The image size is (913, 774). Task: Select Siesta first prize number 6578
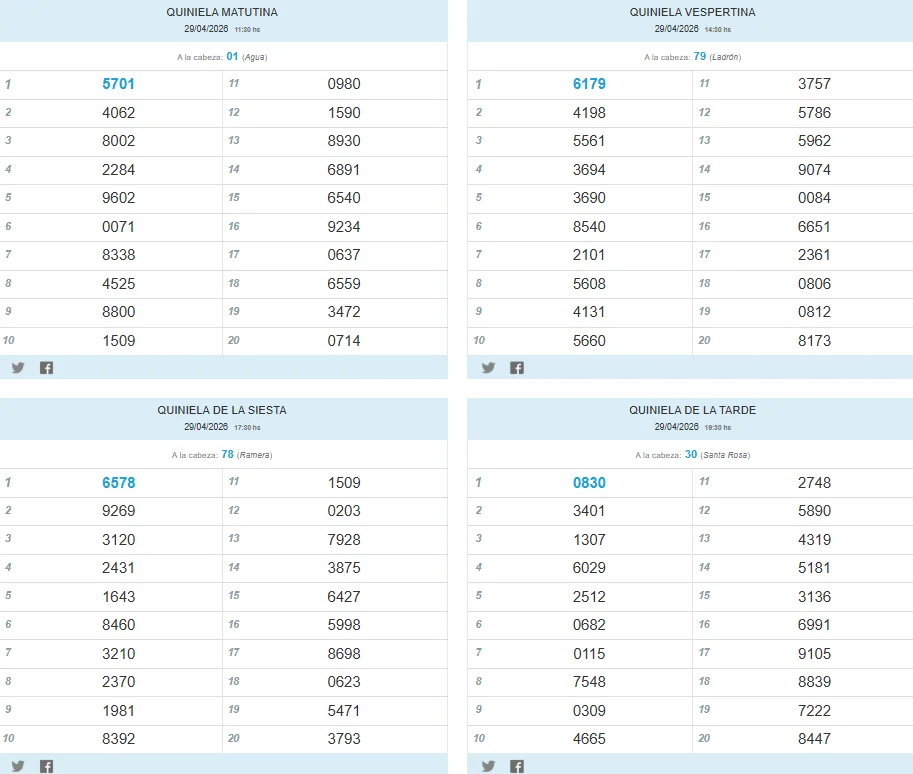119,483
